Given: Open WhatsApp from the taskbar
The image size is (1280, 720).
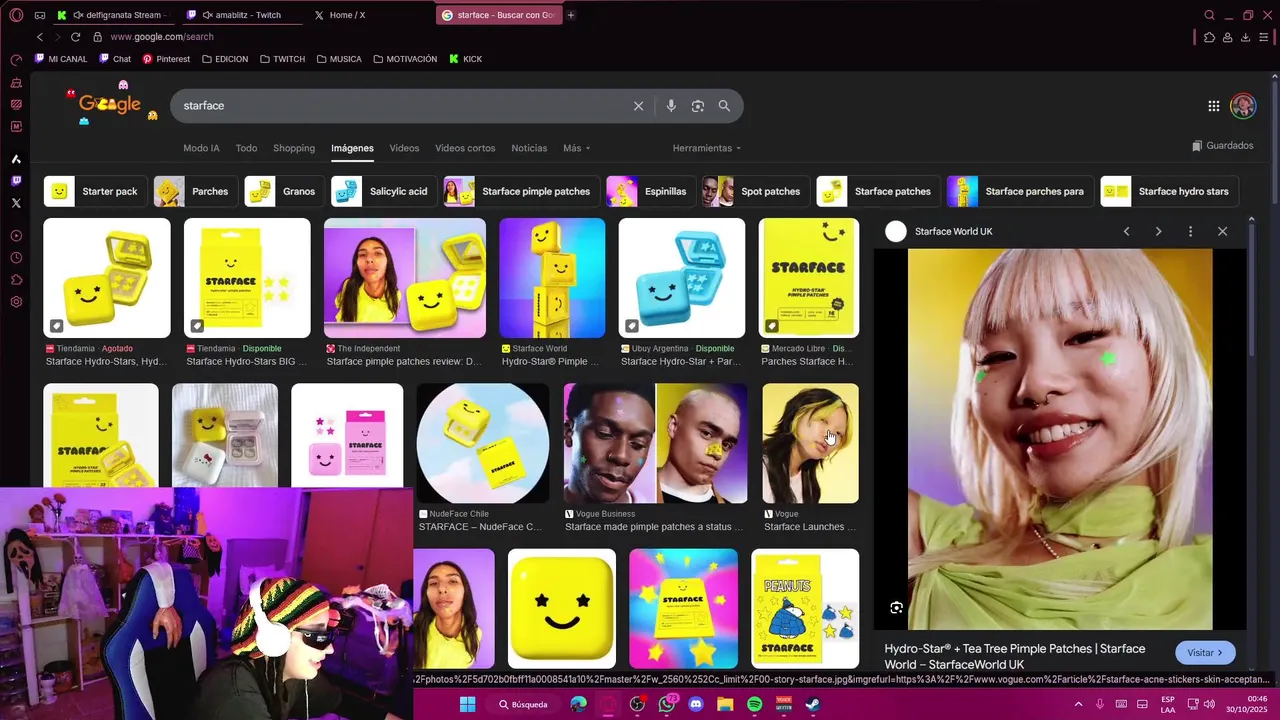Looking at the screenshot, I should (x=667, y=704).
